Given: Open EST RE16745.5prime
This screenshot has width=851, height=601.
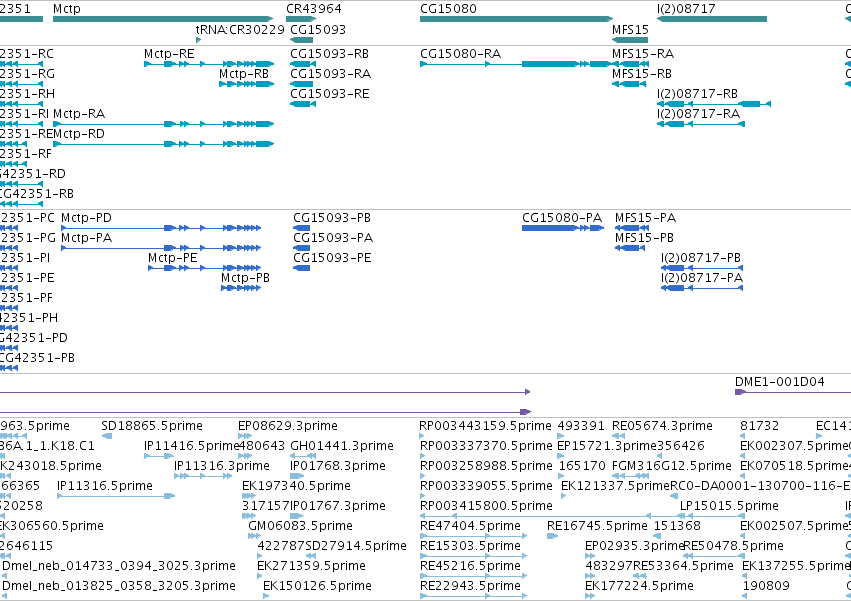Looking at the screenshot, I should click(x=597, y=527).
